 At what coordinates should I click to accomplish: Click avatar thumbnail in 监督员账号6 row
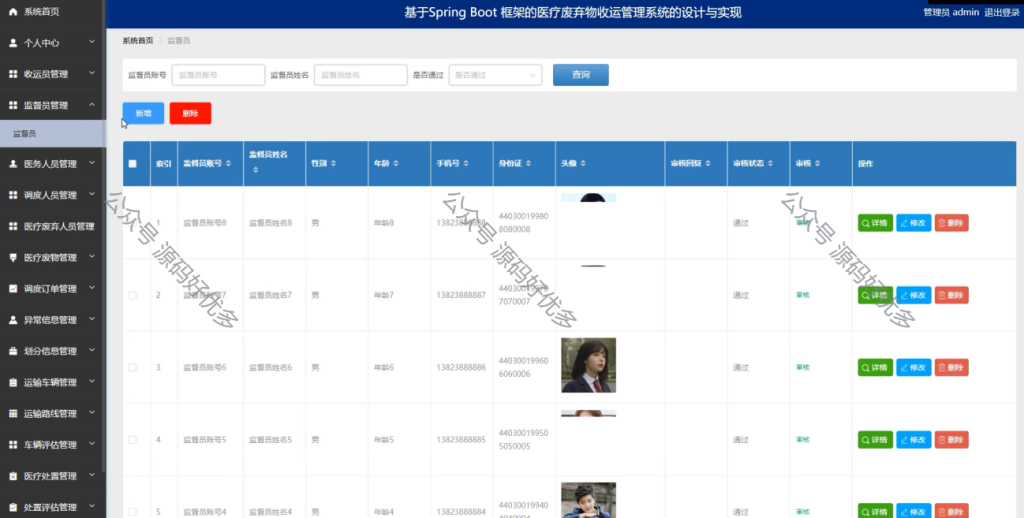click(588, 365)
